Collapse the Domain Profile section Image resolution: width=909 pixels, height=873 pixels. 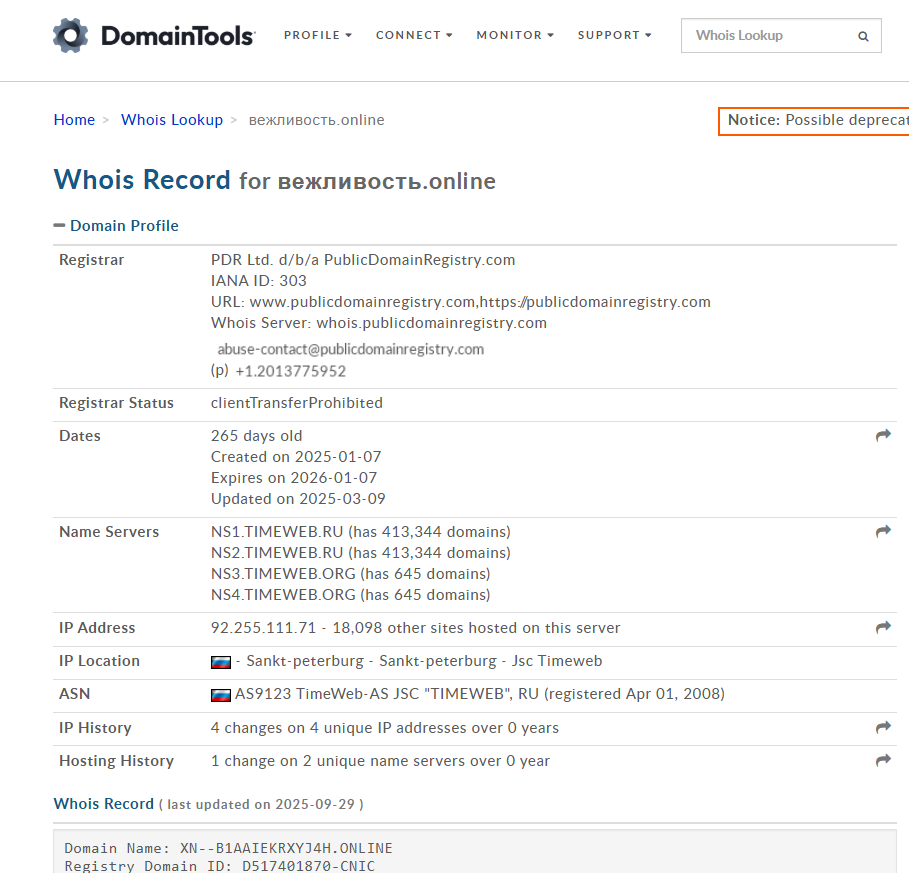point(116,225)
